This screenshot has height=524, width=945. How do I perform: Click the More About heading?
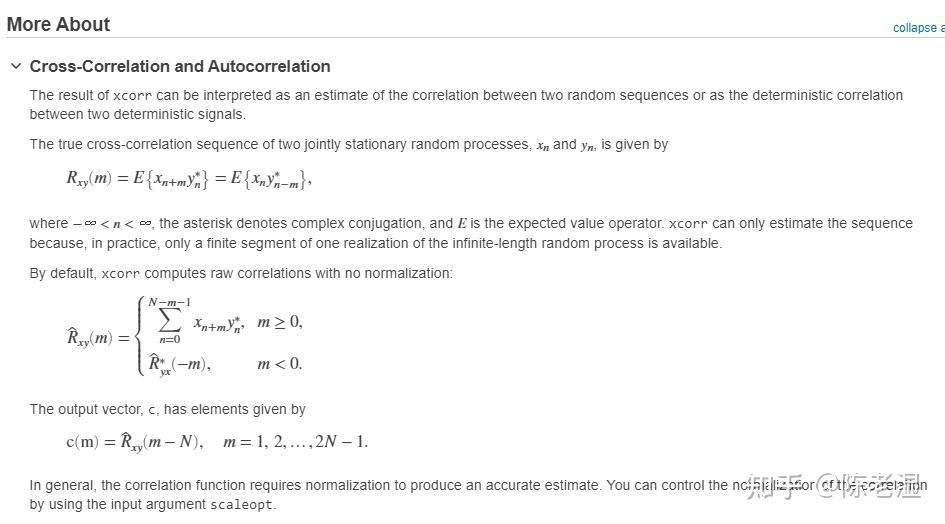(58, 24)
